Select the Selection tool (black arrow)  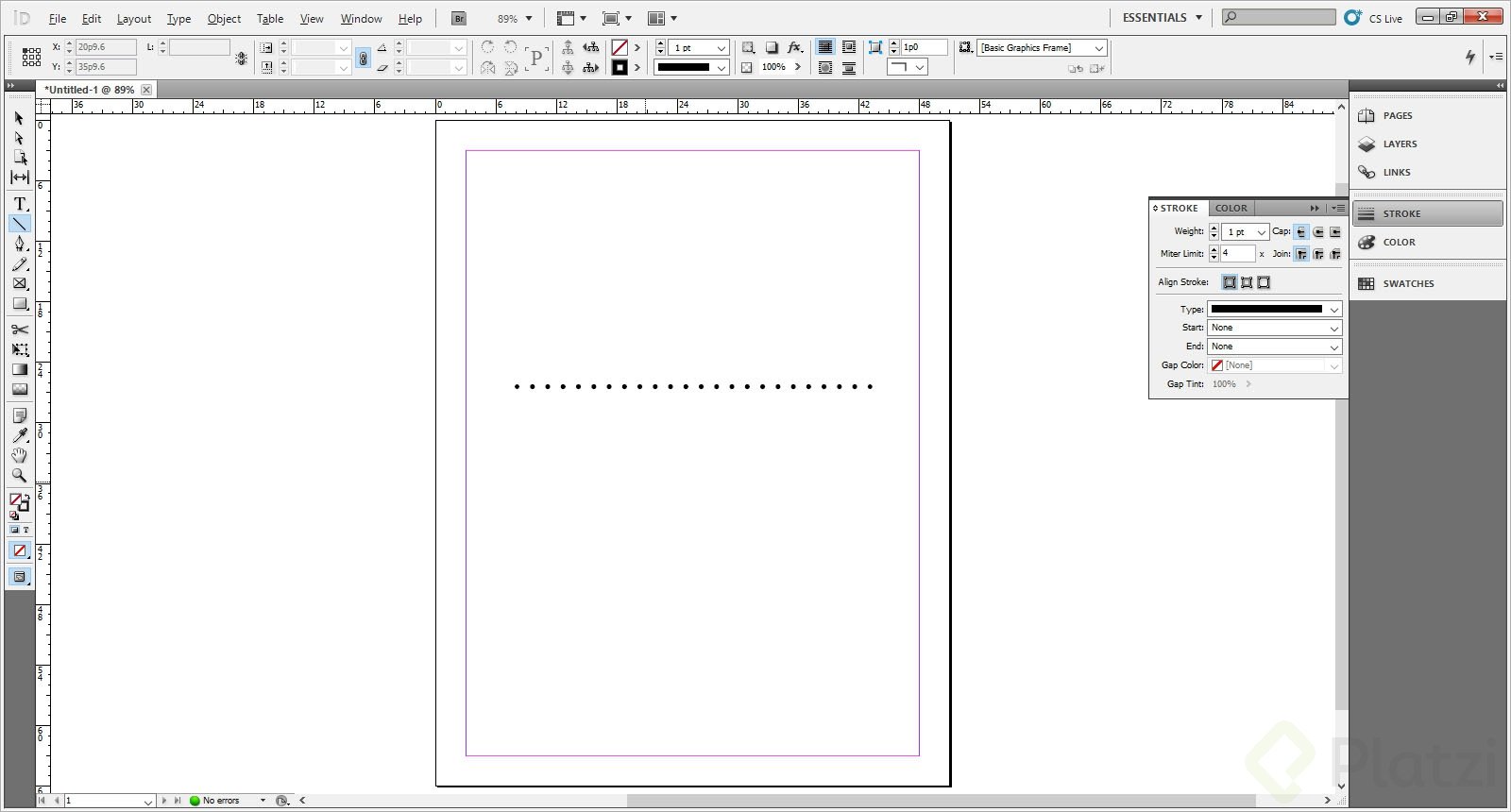click(19, 119)
